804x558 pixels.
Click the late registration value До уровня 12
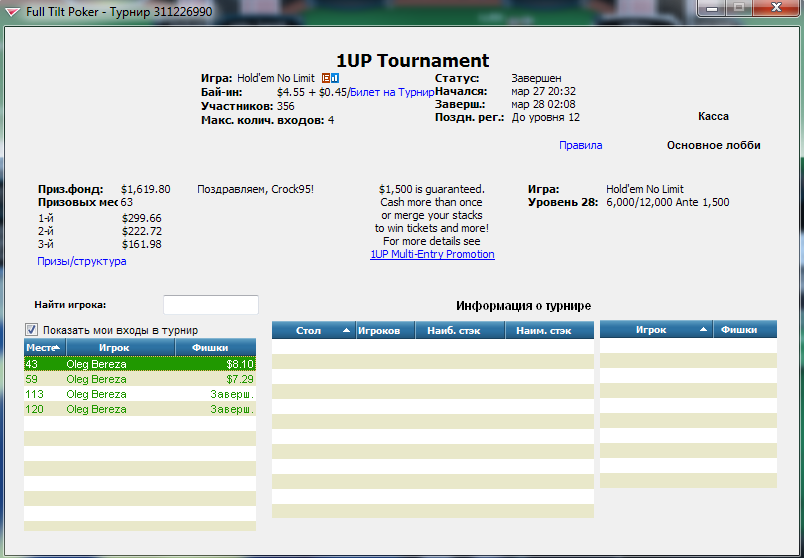click(546, 117)
